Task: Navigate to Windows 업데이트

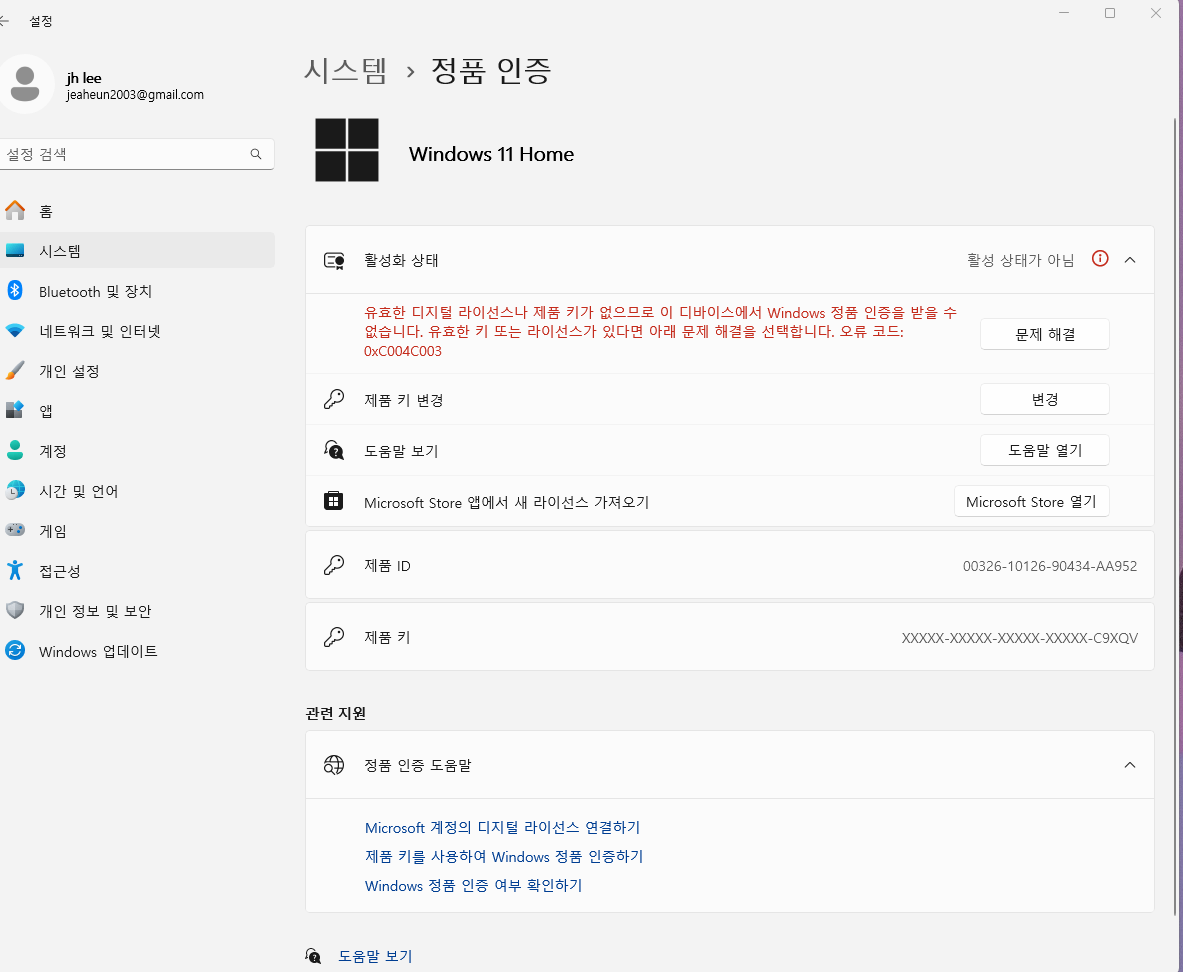Action: coord(137,651)
